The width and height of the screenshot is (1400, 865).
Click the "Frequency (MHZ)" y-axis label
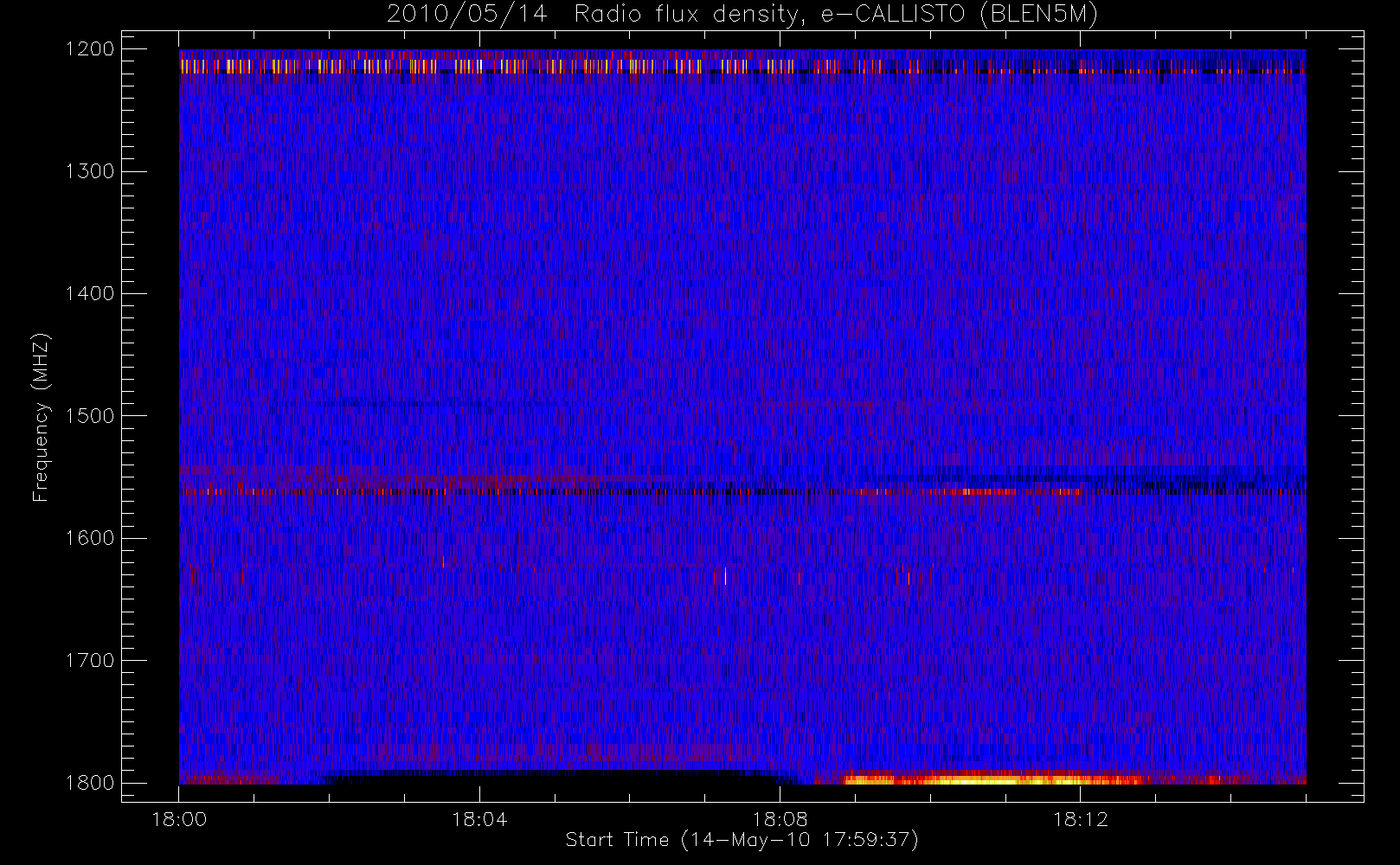click(41, 417)
